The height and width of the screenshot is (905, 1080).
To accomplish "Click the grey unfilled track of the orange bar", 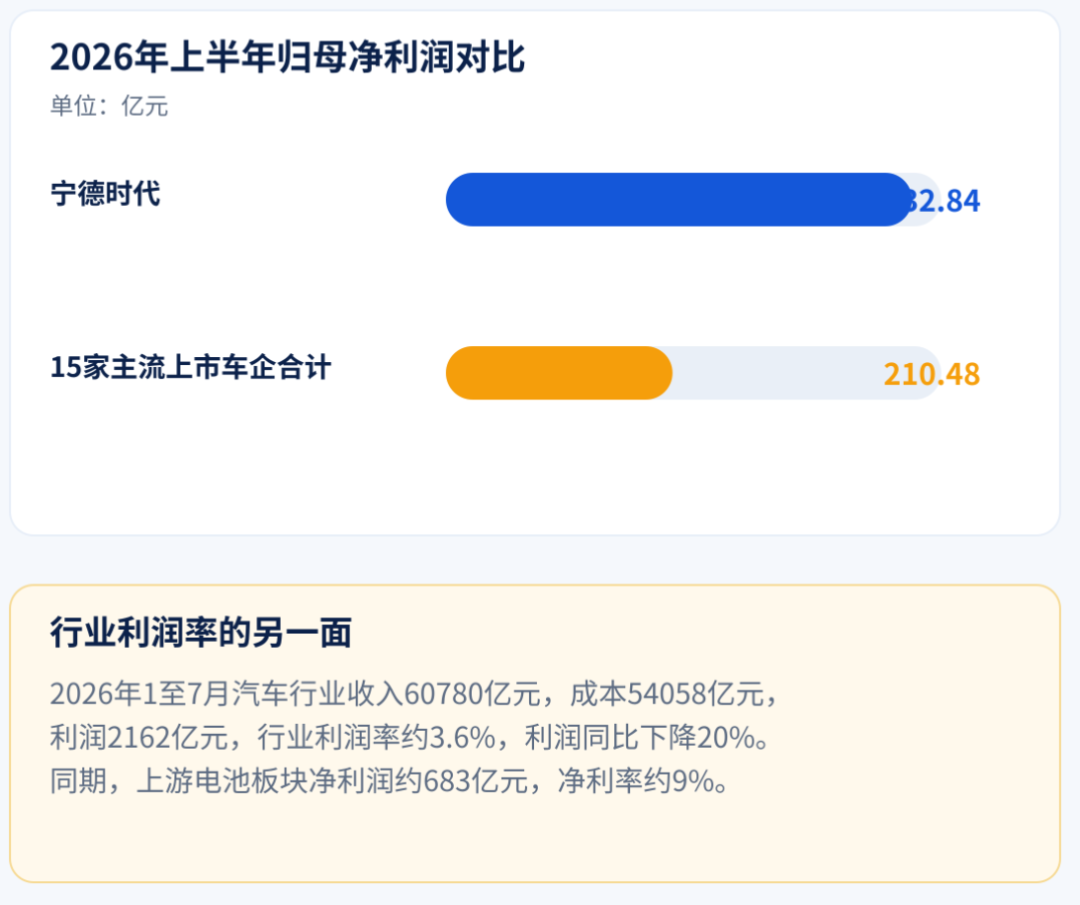I will (x=775, y=373).
